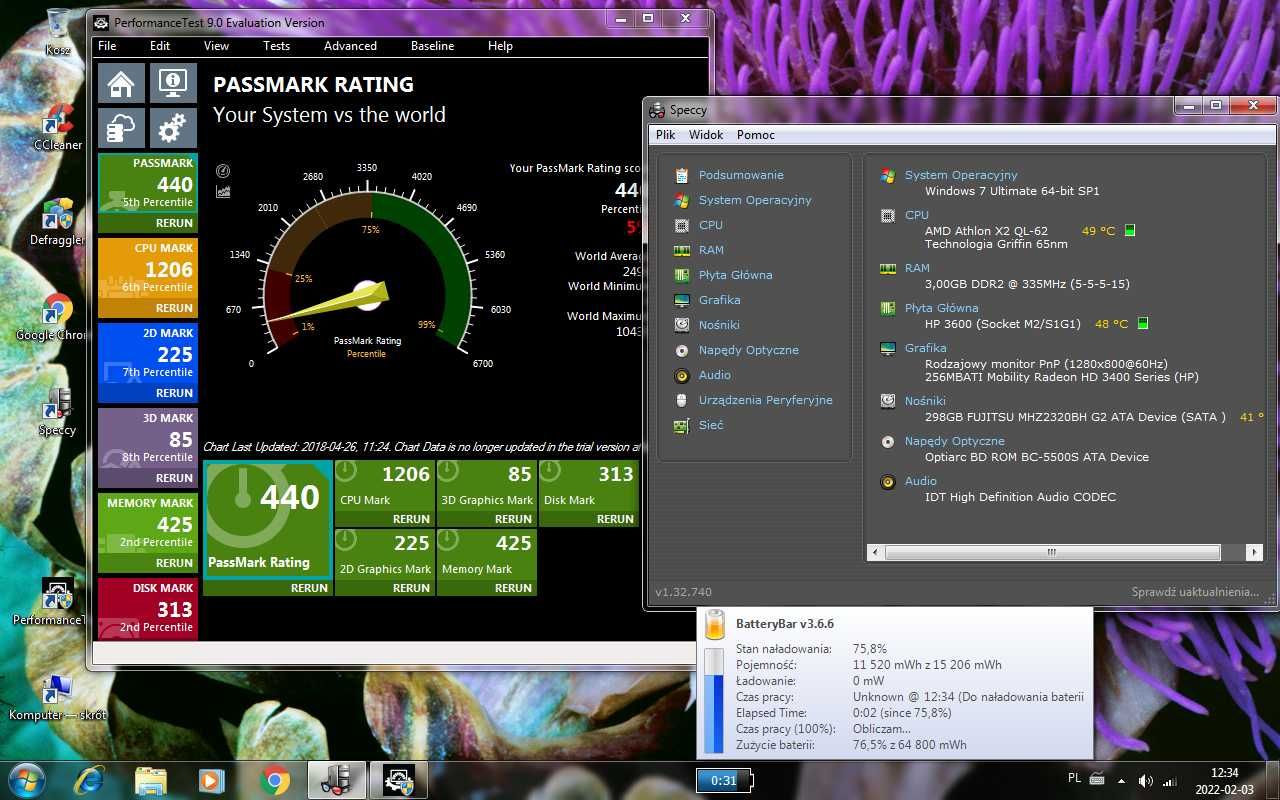Switch to PerformanceTest taskbar button
The width and height of the screenshot is (1280, 800).
point(399,780)
